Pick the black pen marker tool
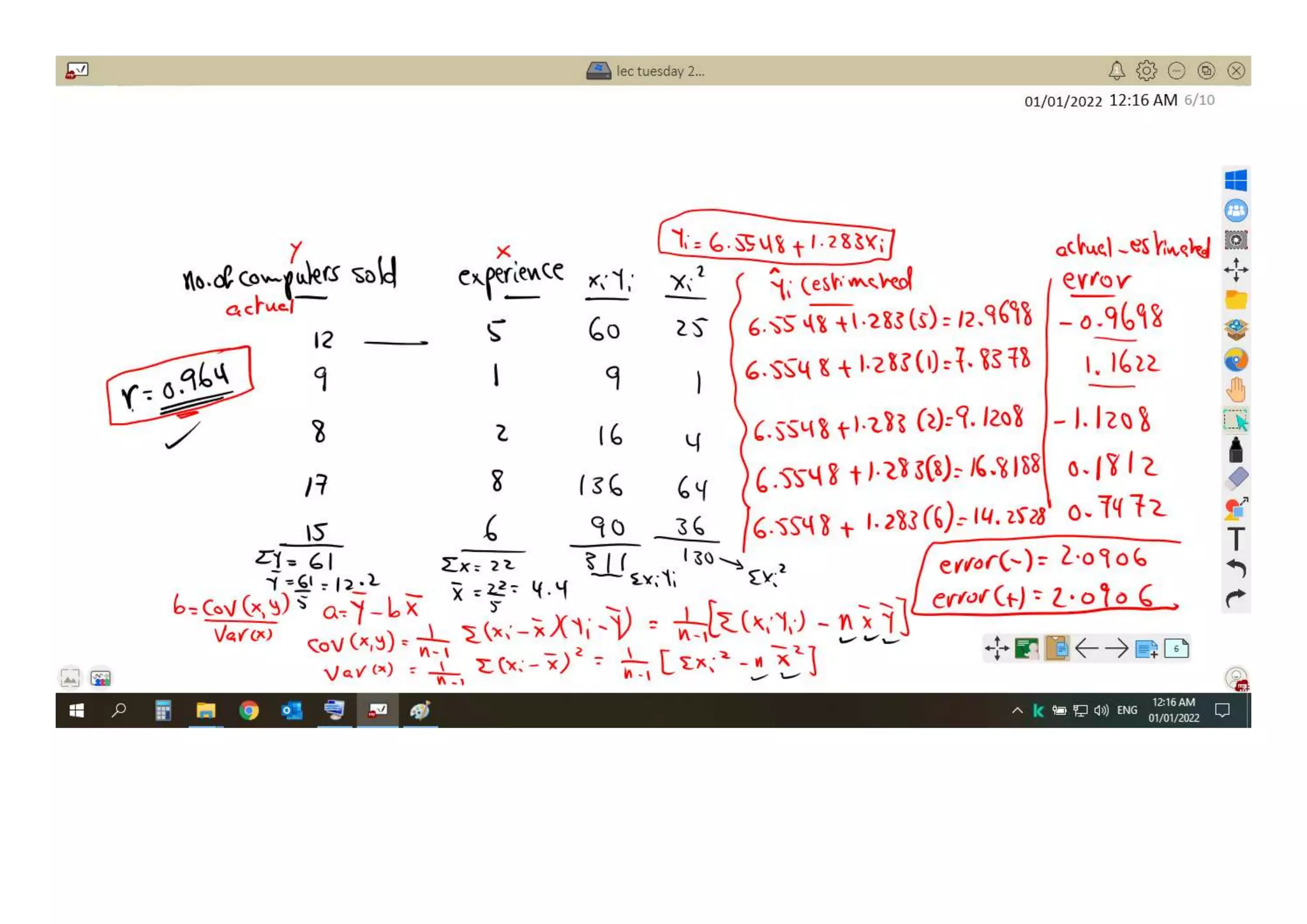This screenshot has width=1307, height=924. point(1236,450)
